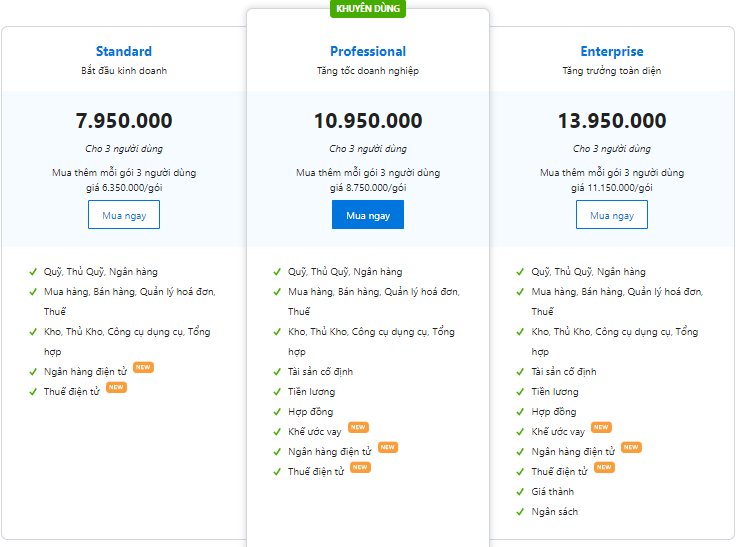741x547 pixels.
Task: Click 'Cho 3 người dùng' under Standard price
Action: [x=124, y=148]
